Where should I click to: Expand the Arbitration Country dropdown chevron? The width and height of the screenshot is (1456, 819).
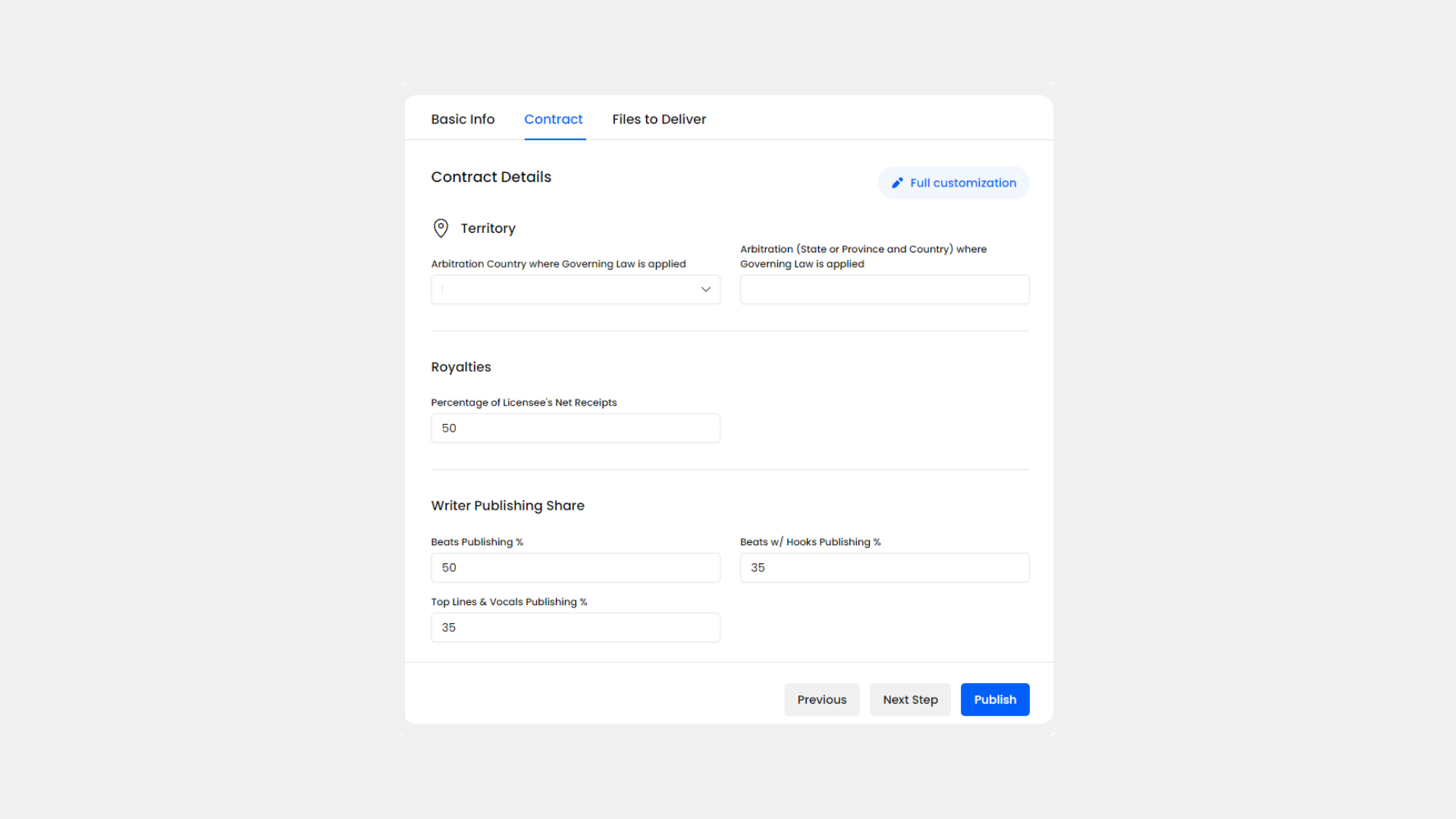705,290
